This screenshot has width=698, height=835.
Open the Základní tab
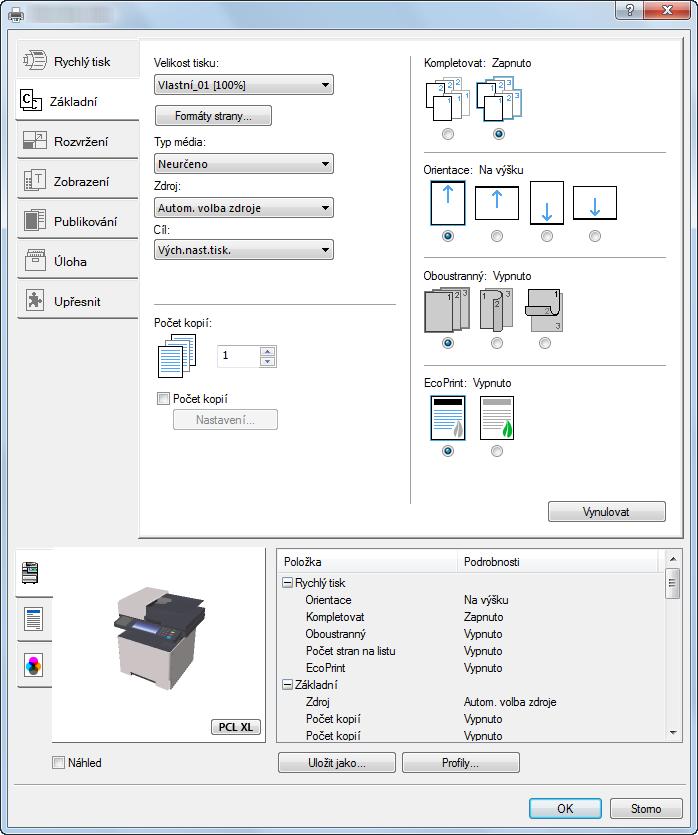78,101
